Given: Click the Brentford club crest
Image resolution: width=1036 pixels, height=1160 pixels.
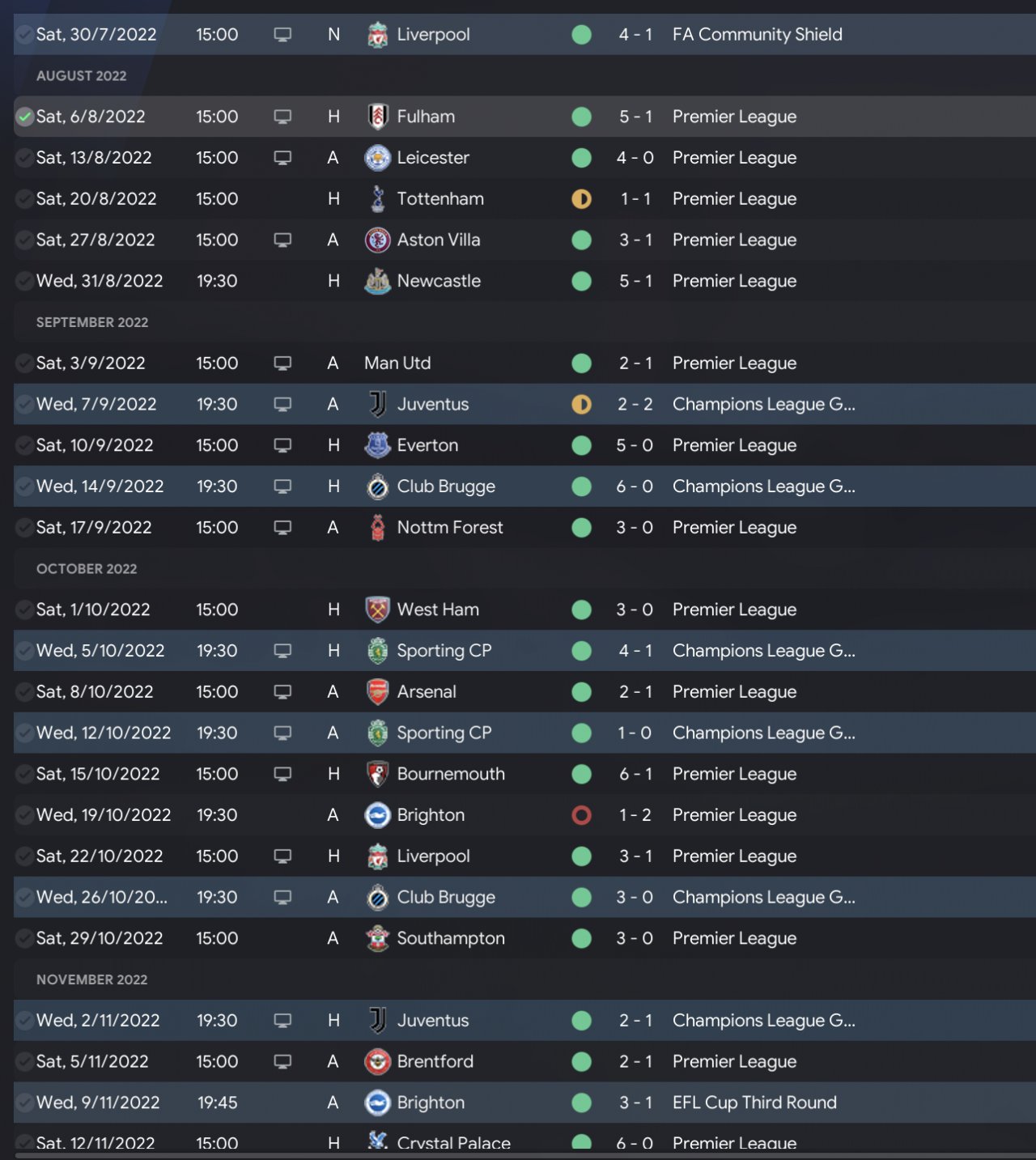Looking at the screenshot, I should (x=377, y=1061).
